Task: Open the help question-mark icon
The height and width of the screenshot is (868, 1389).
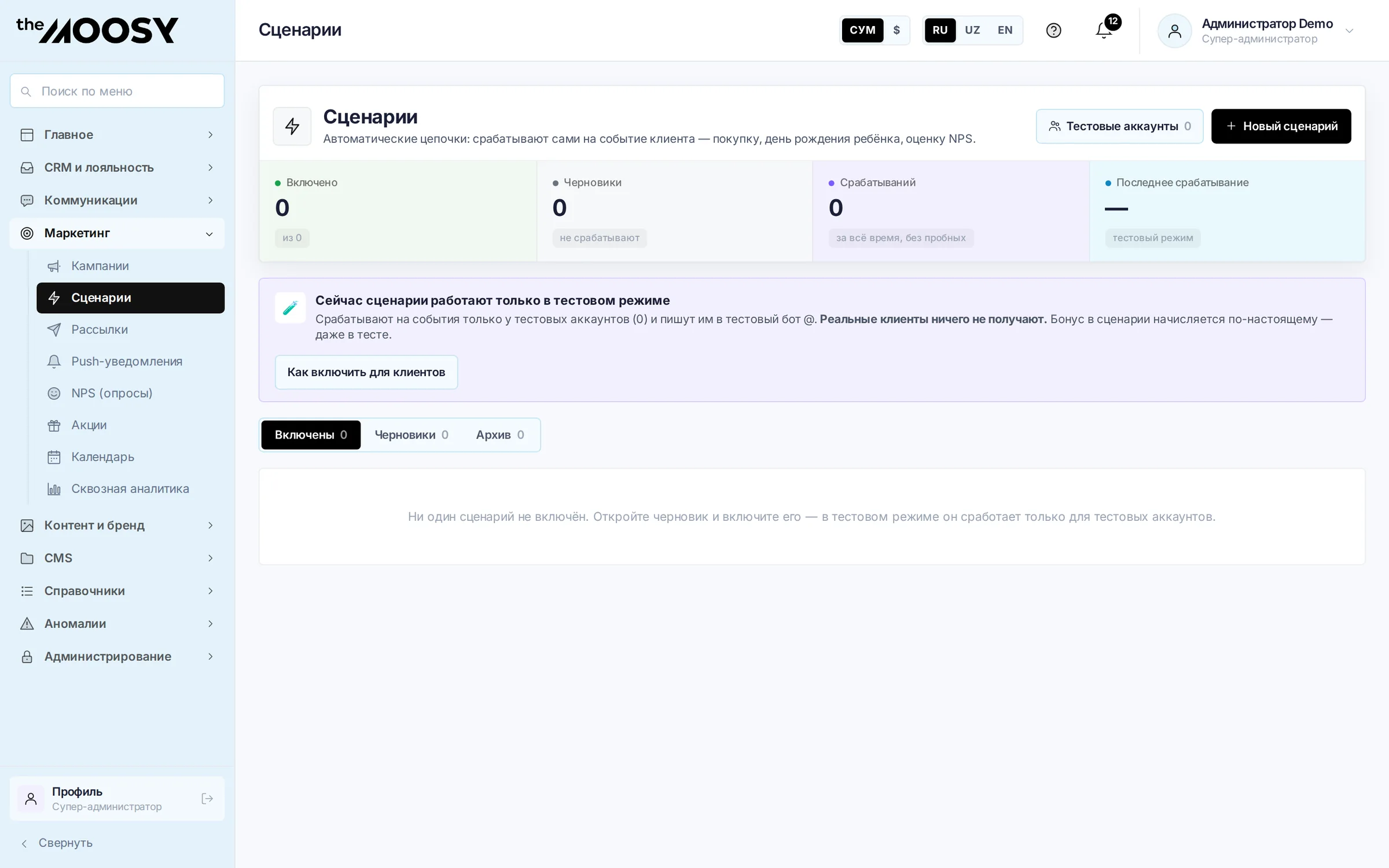Action: click(x=1053, y=30)
